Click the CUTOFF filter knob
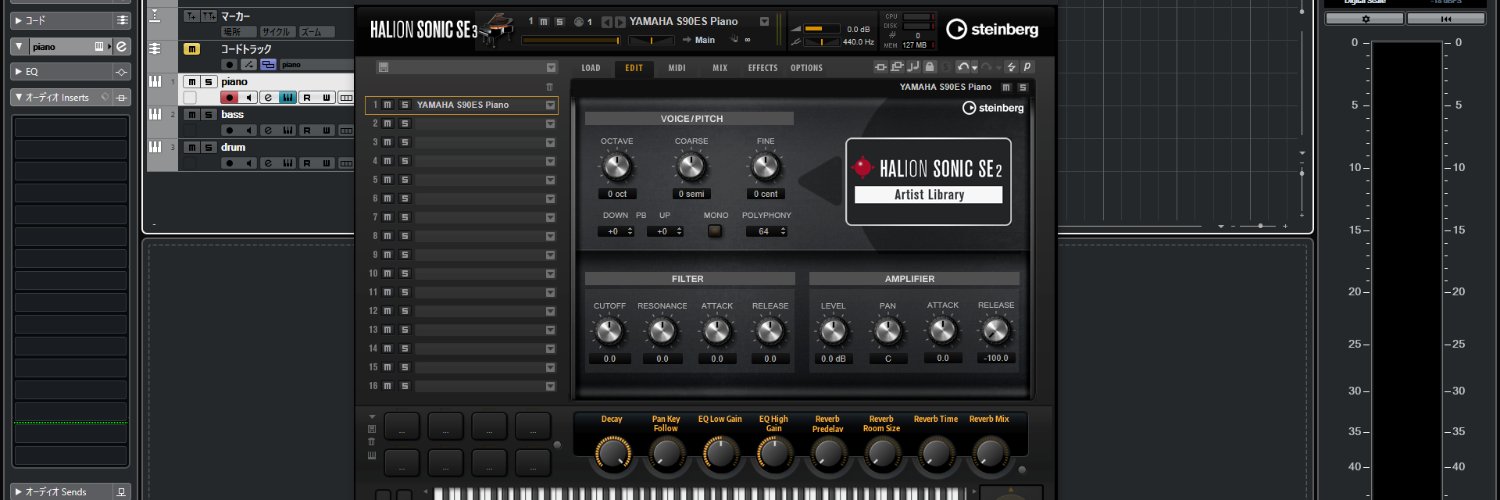 [x=609, y=332]
